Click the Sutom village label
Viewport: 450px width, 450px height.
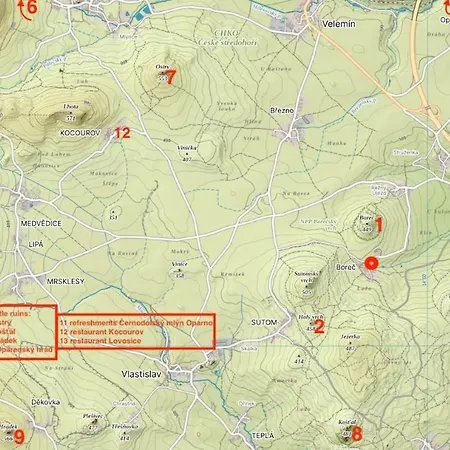coord(264,322)
